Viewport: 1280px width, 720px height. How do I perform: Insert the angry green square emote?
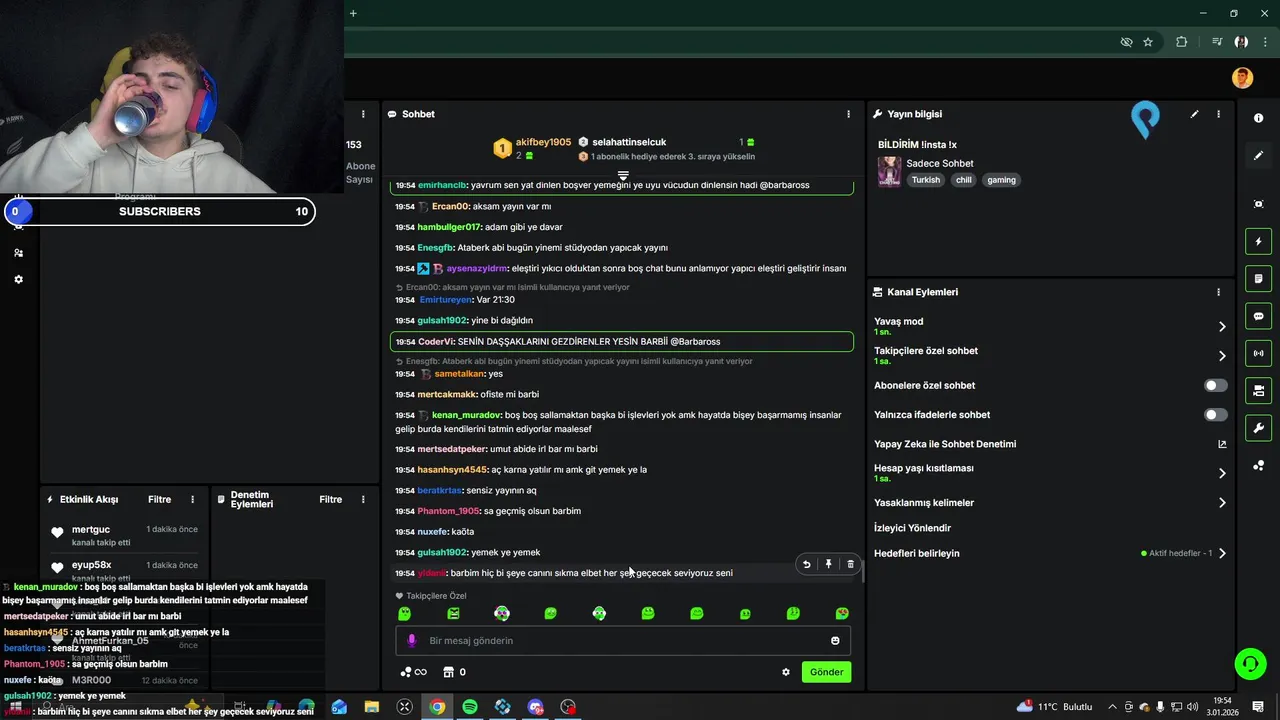point(453,613)
